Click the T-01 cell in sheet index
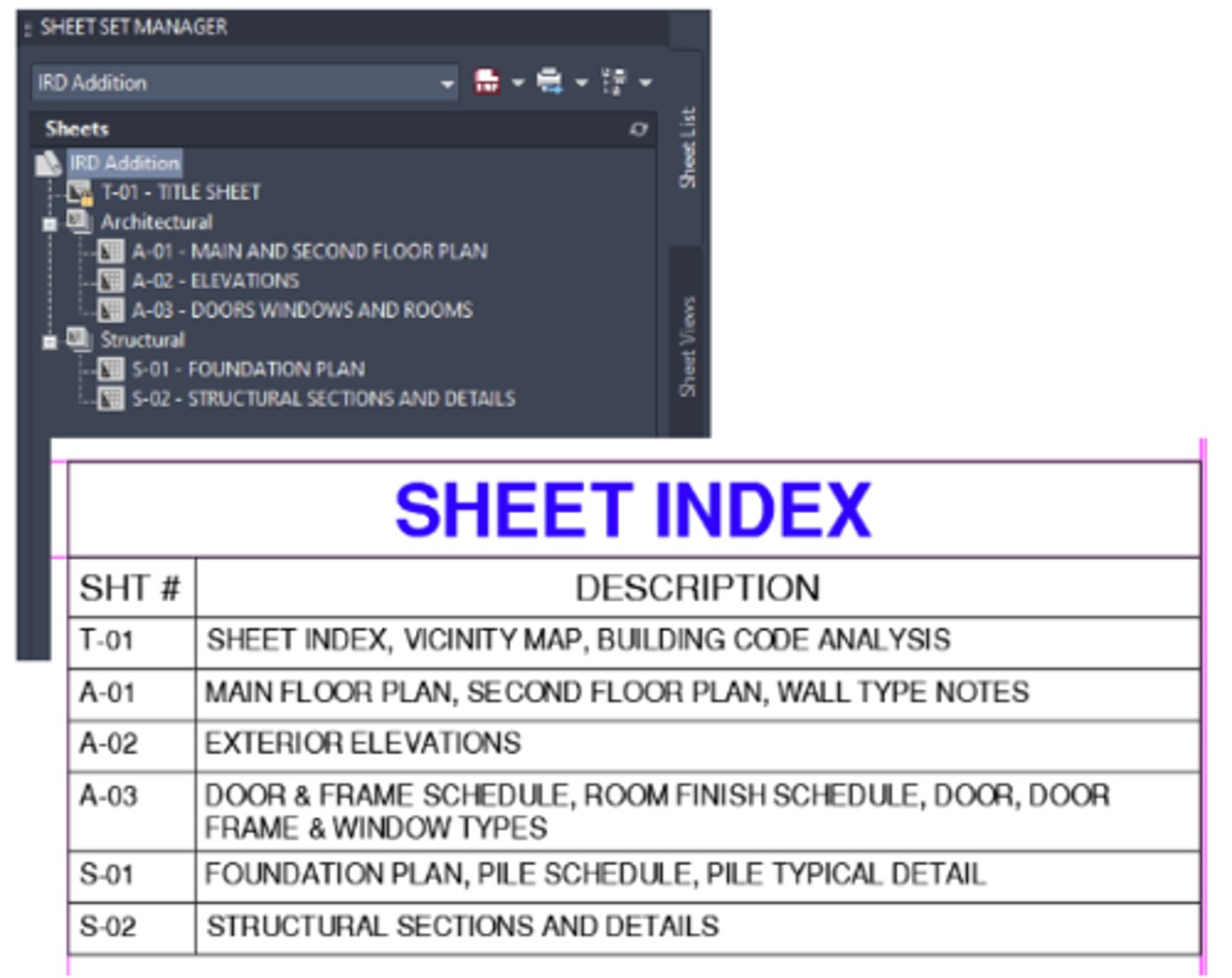Image resolution: width=1232 pixels, height=978 pixels. tap(131, 641)
